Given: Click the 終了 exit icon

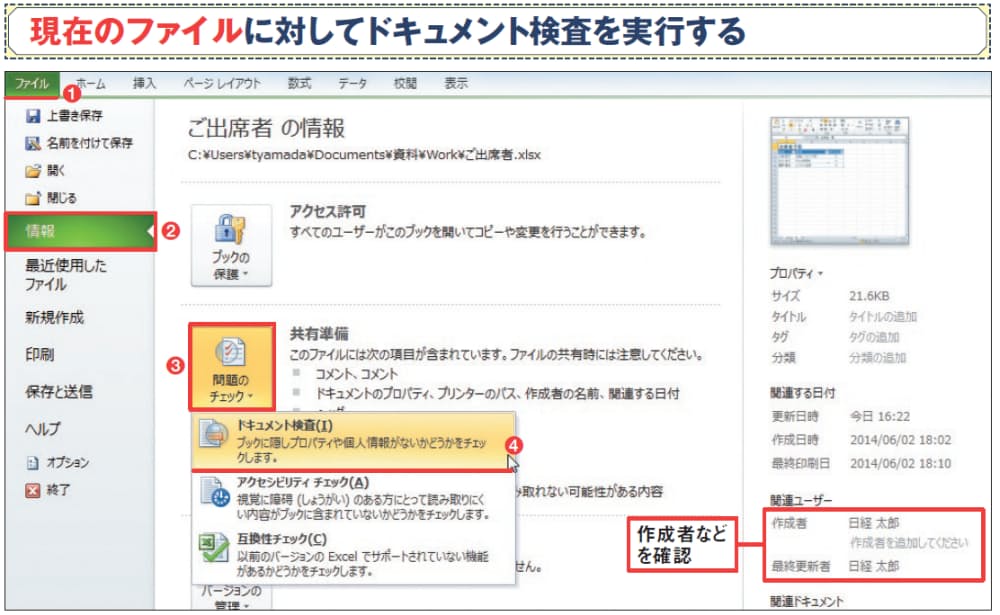Looking at the screenshot, I should click(32, 490).
